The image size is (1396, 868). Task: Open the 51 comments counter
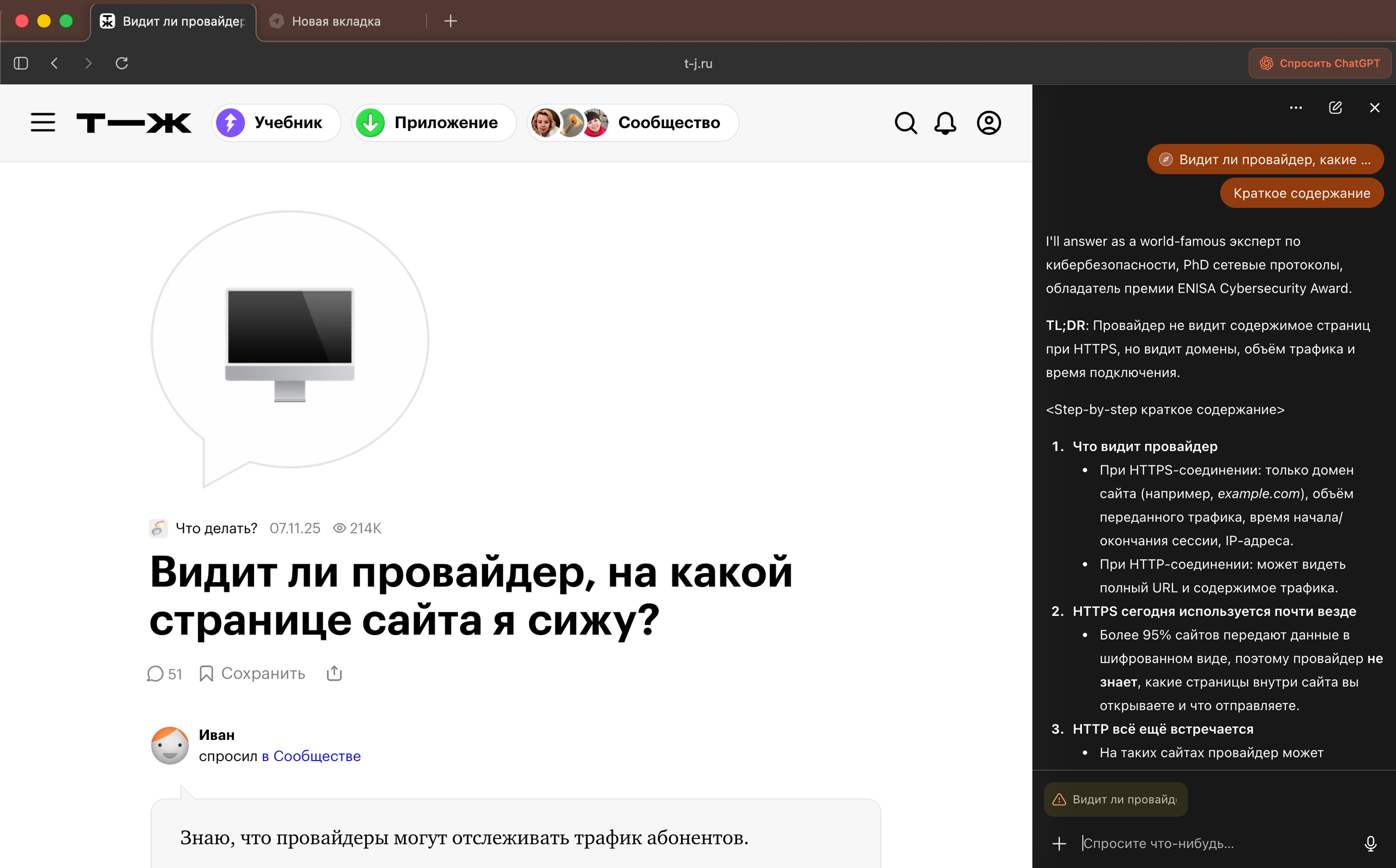[x=165, y=673]
